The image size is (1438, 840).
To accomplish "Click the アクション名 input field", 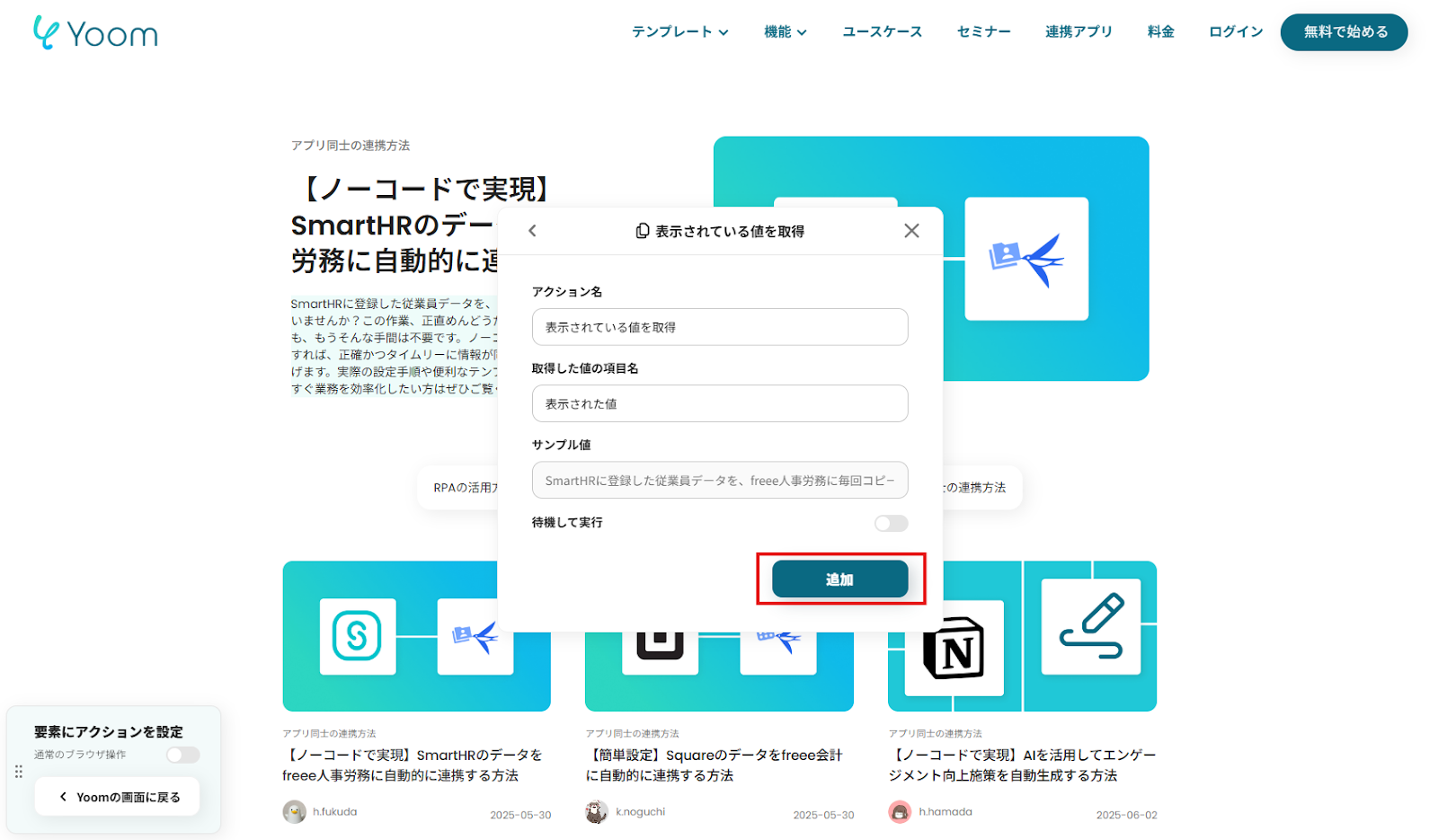I will click(720, 327).
